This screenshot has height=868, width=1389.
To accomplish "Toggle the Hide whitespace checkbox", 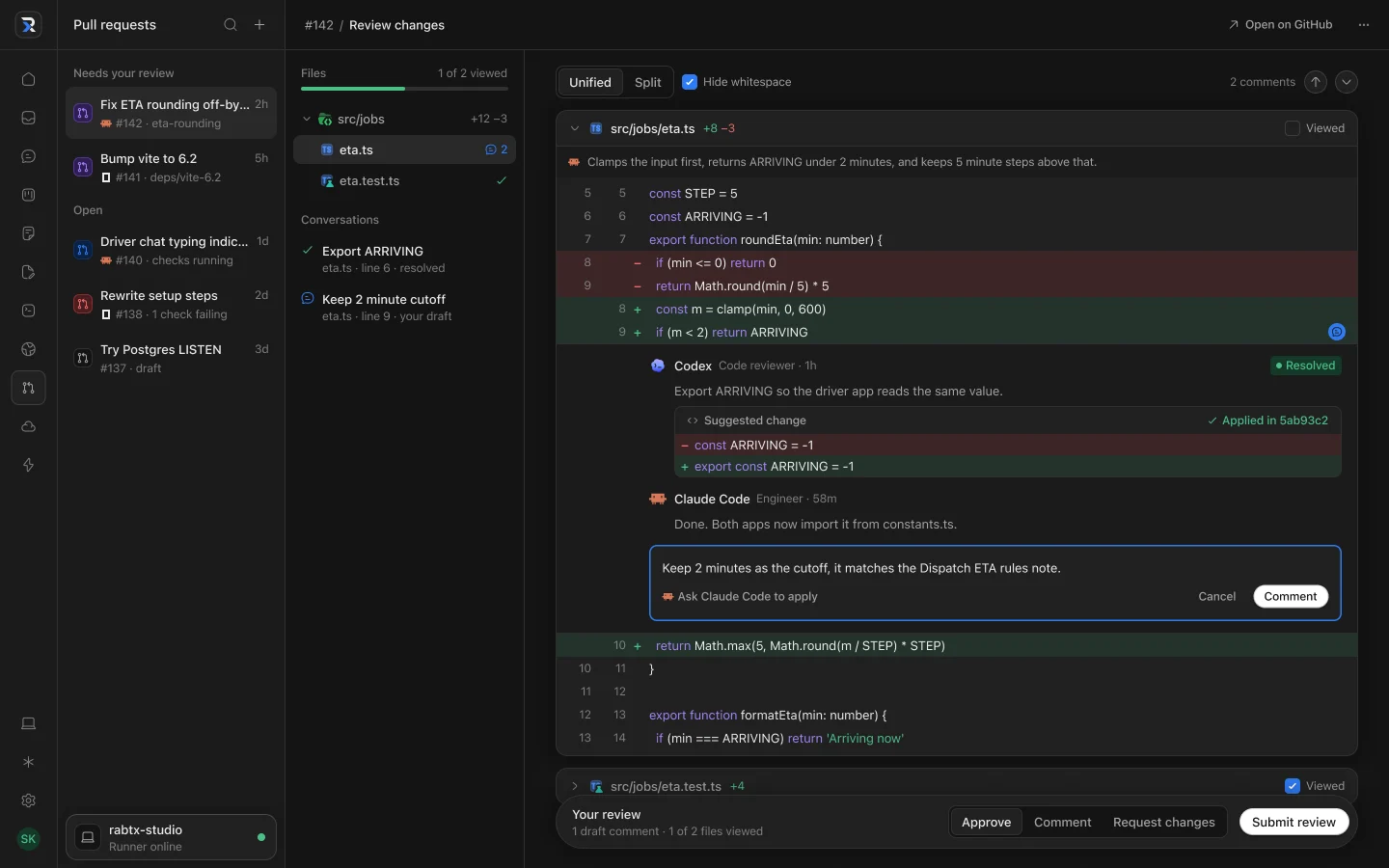I will coord(690,82).
